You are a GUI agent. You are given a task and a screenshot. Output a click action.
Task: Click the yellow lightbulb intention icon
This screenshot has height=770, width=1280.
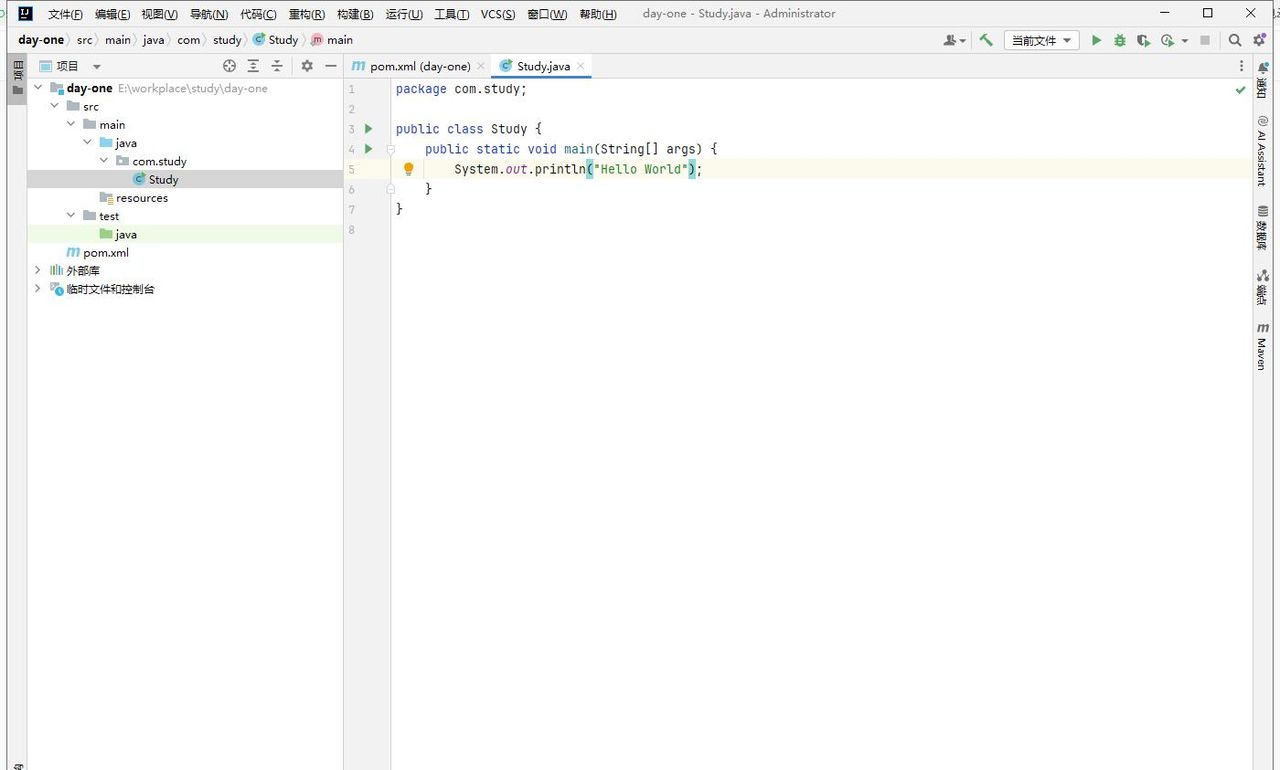coord(408,169)
